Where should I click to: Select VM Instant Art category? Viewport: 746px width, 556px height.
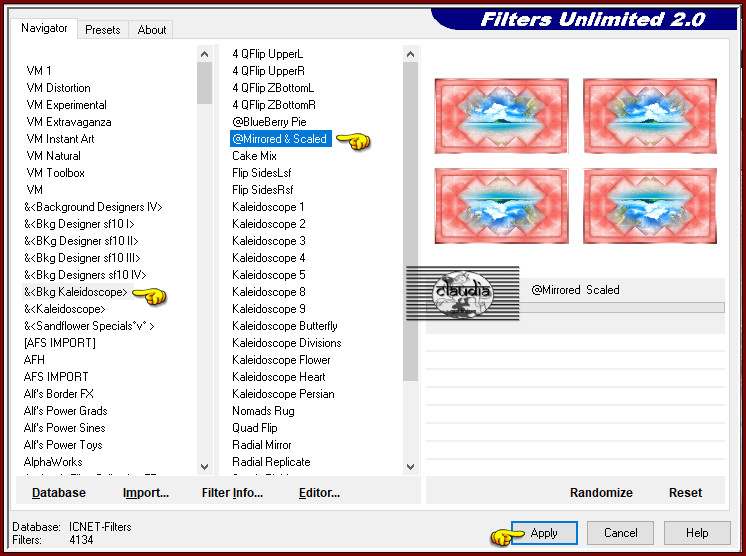(x=60, y=139)
